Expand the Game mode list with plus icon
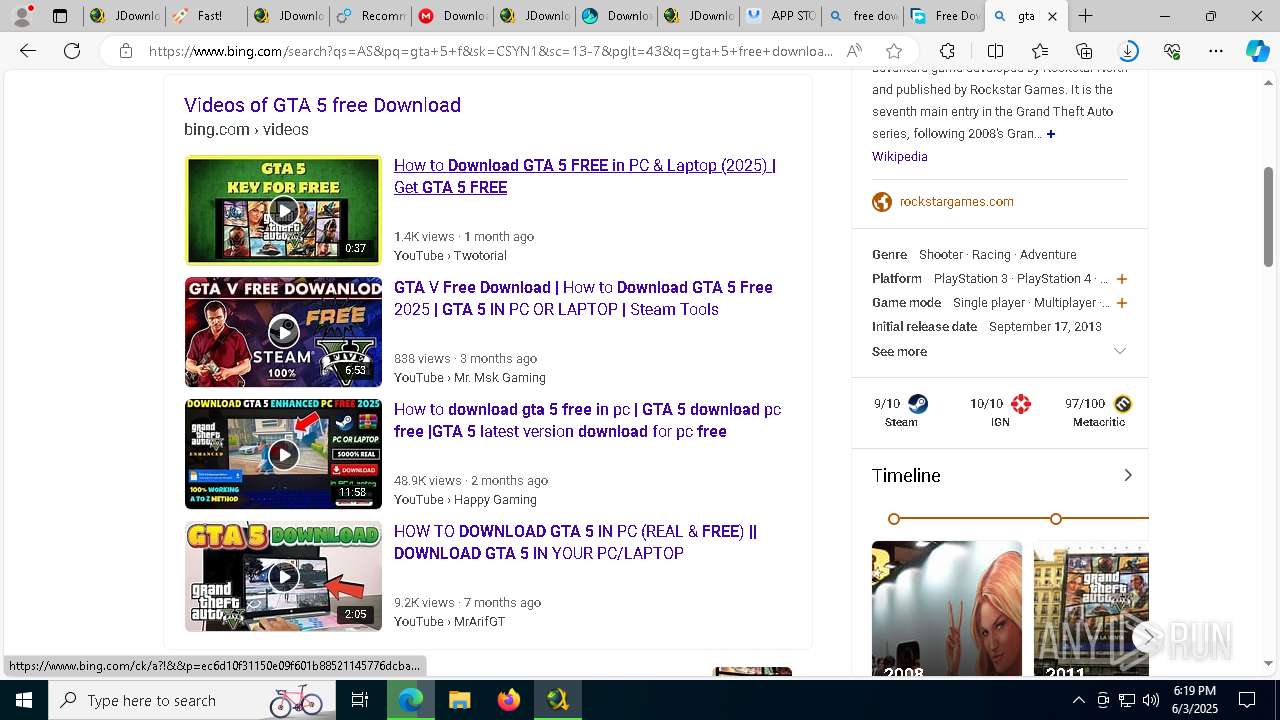Screen dimensions: 1280x720 click(1122, 303)
